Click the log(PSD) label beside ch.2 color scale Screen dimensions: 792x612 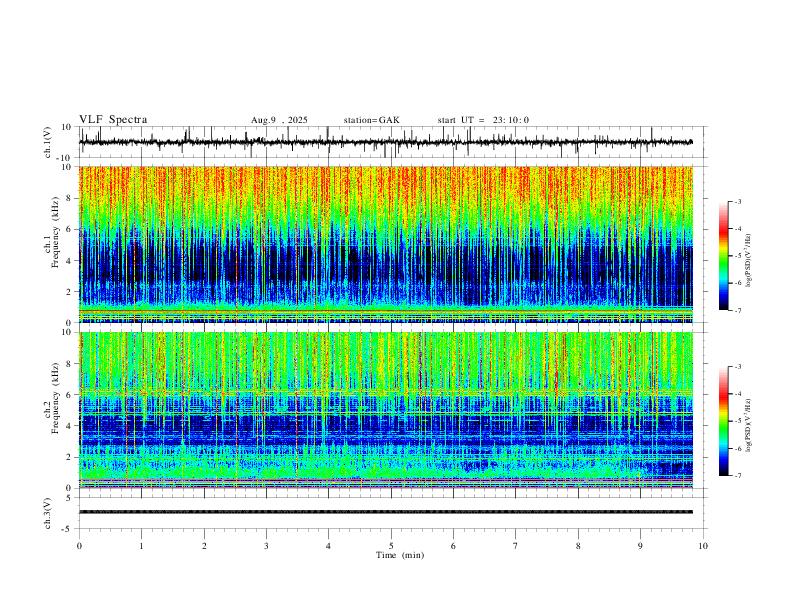click(x=749, y=426)
